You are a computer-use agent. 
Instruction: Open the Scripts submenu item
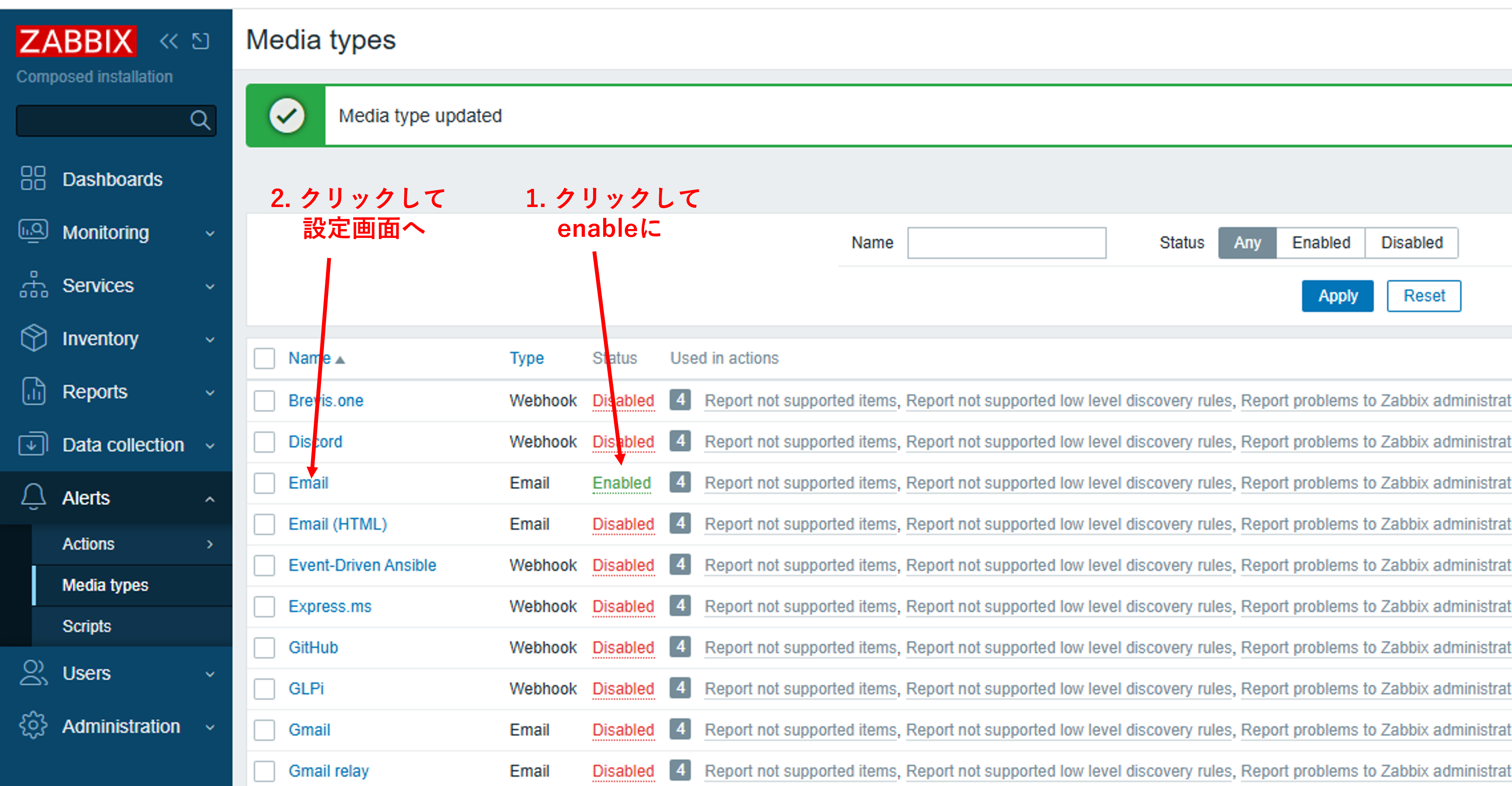pyautogui.click(x=87, y=626)
